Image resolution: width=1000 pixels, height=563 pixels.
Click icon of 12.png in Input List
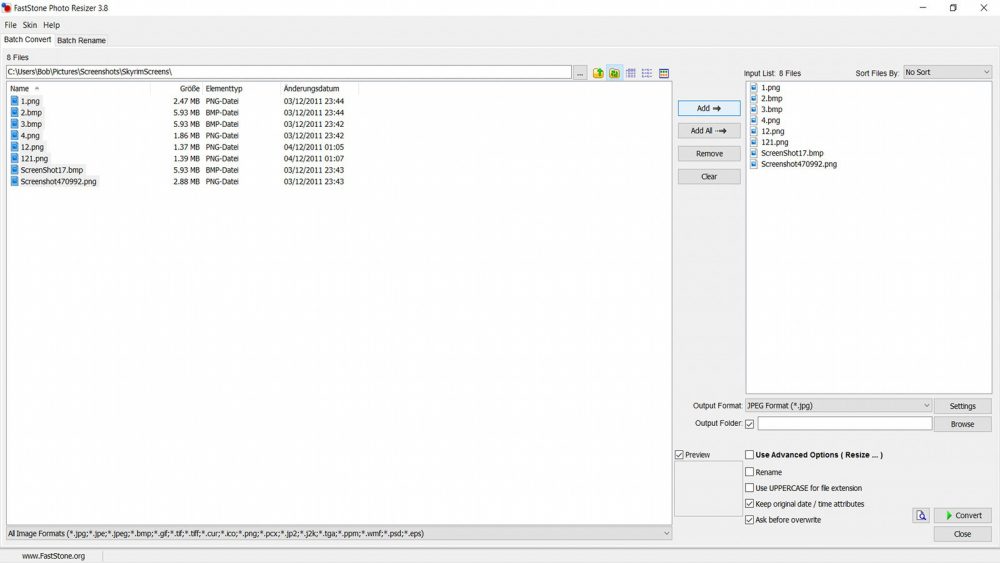[x=754, y=131]
